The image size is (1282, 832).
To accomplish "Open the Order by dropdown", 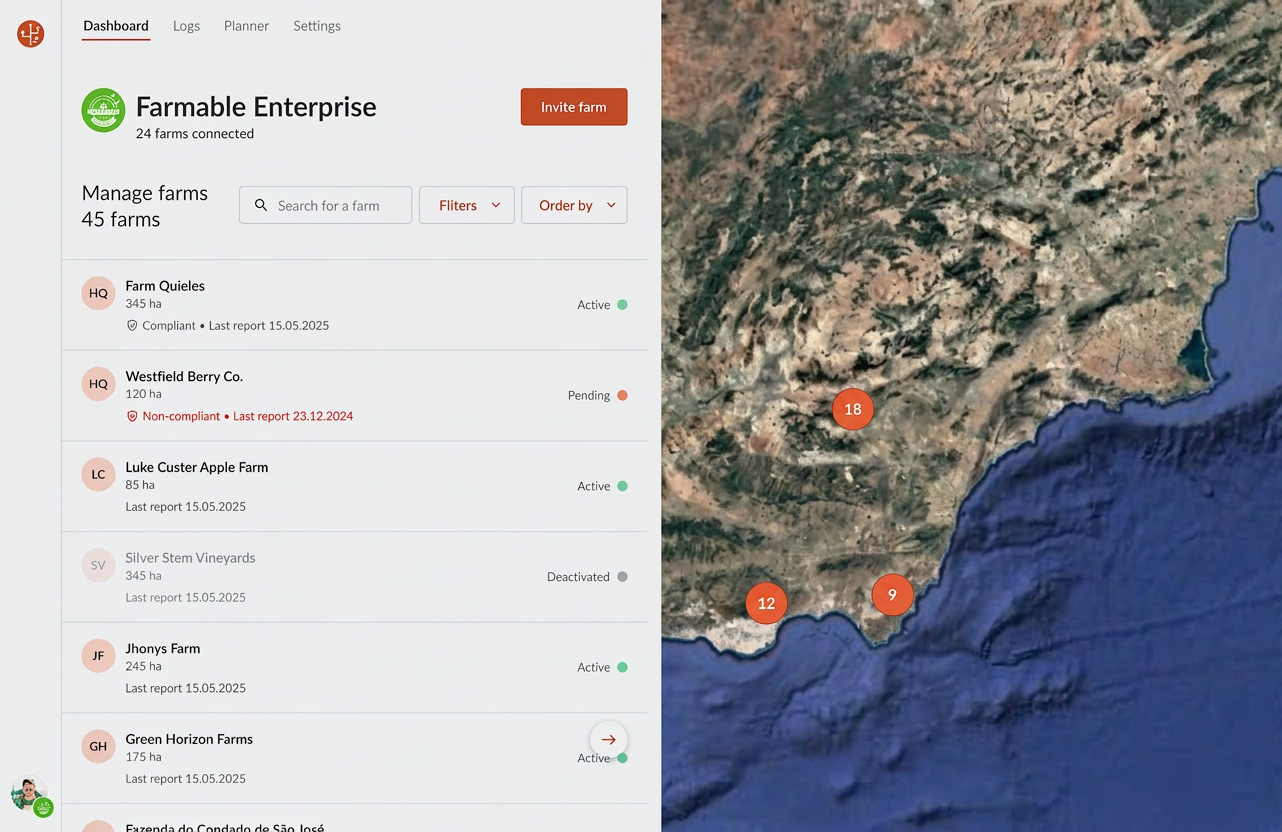I will (574, 205).
